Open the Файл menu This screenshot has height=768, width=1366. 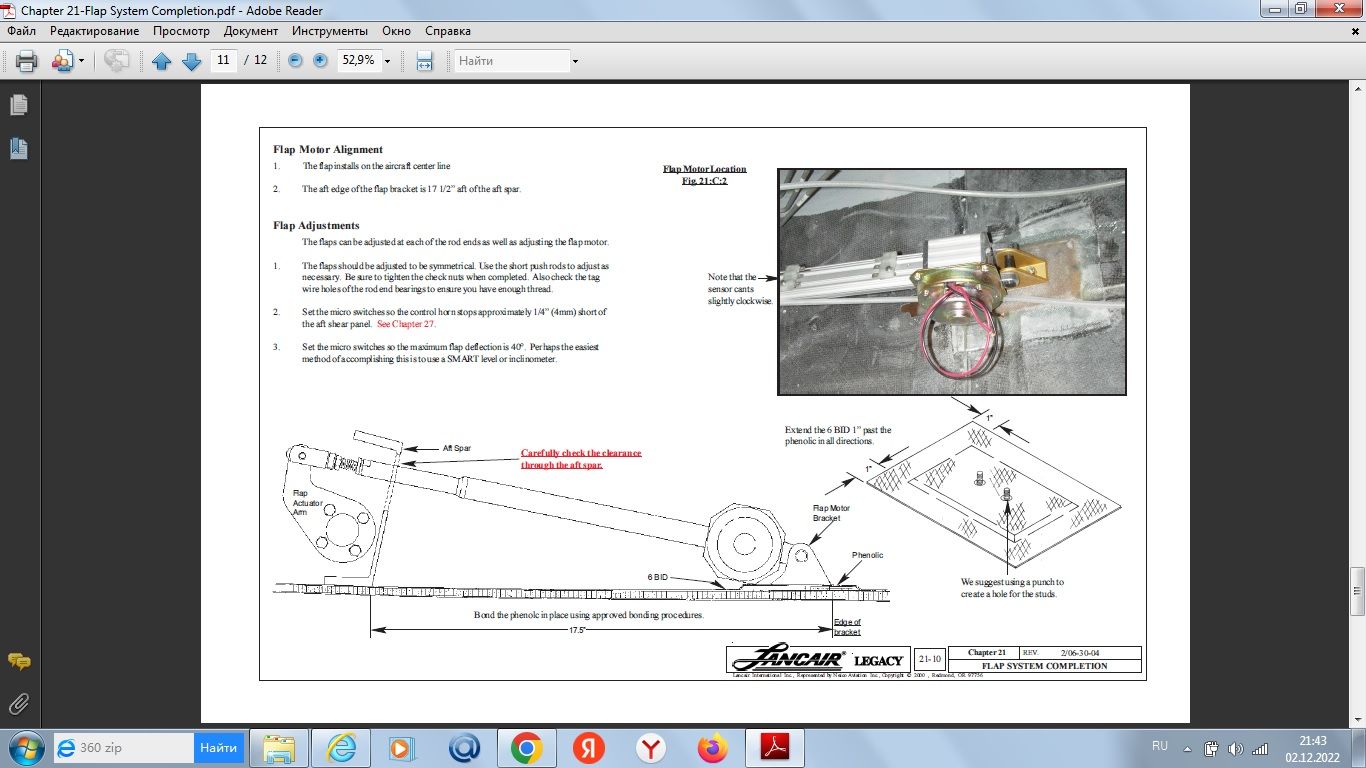(x=21, y=31)
